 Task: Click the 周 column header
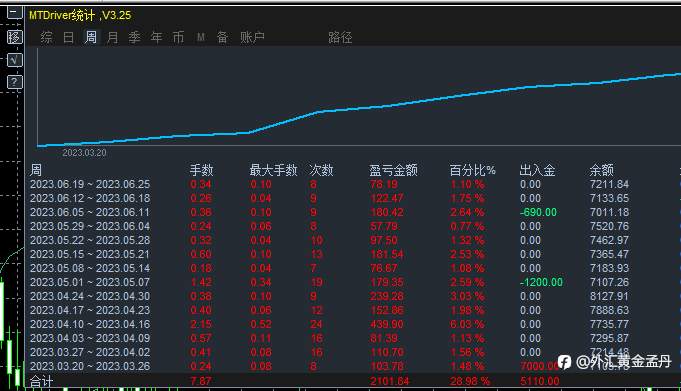pyautogui.click(x=36, y=170)
